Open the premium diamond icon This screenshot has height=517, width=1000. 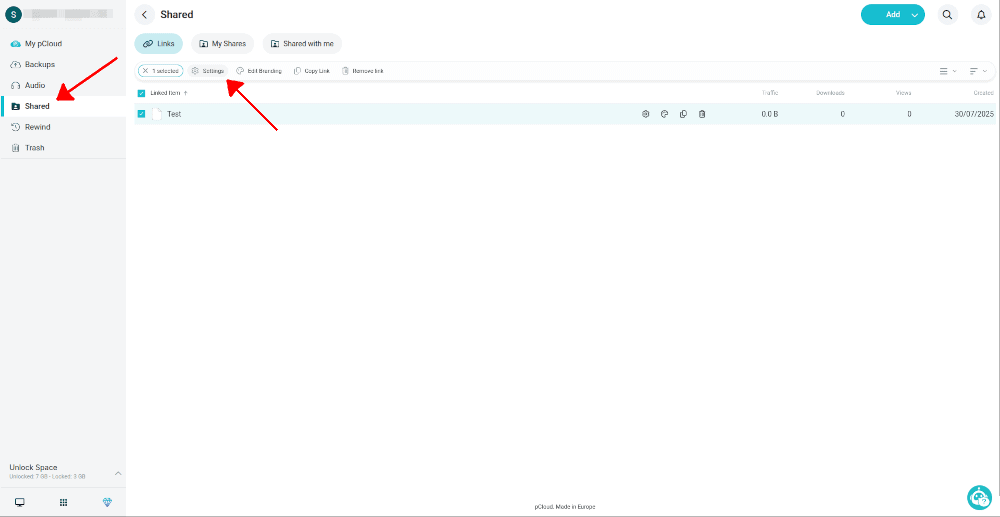point(107,502)
